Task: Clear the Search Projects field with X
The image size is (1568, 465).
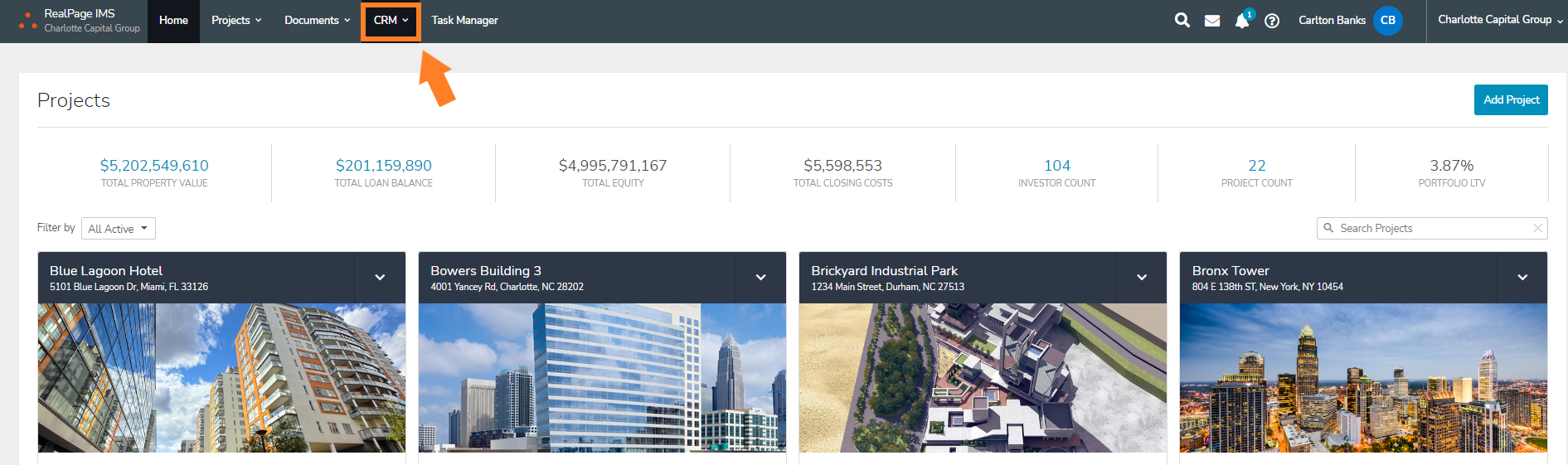Action: 1537,228
